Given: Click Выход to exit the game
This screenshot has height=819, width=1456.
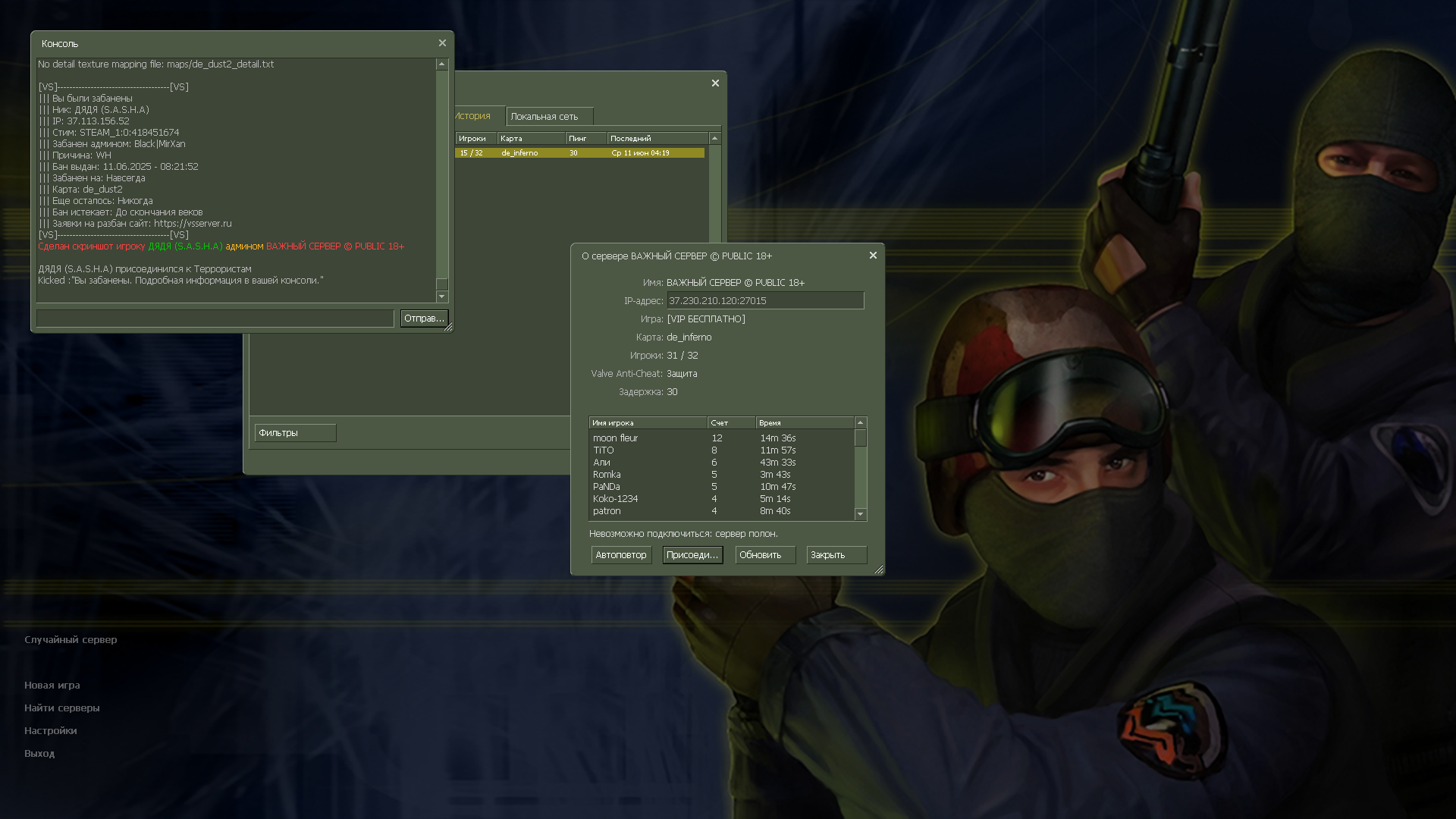Looking at the screenshot, I should 39,754.
